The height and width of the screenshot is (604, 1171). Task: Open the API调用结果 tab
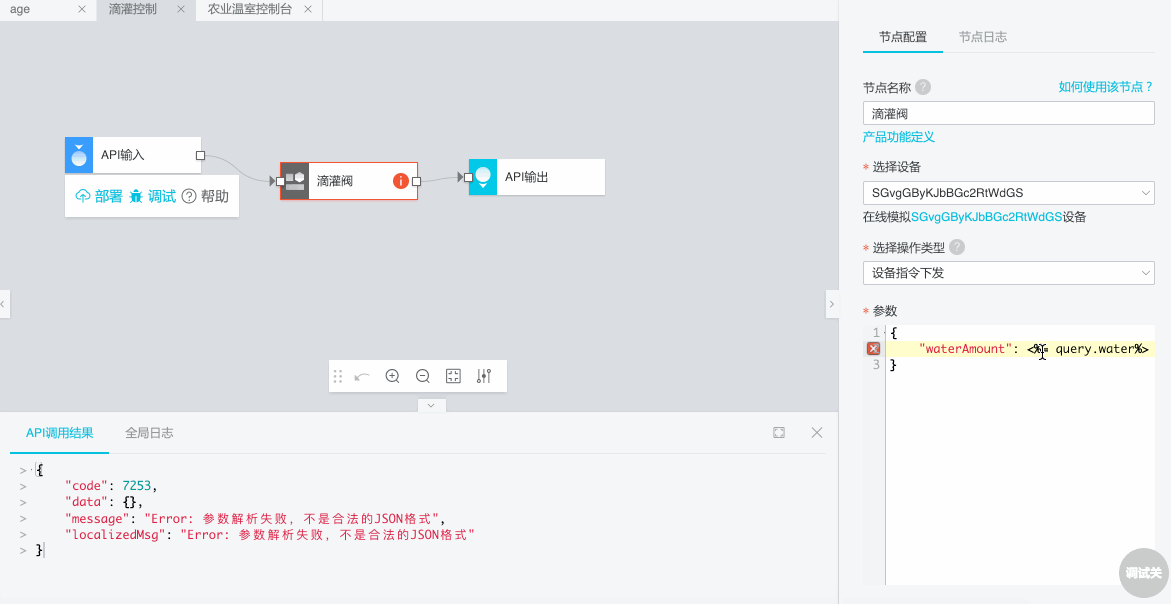pos(60,433)
